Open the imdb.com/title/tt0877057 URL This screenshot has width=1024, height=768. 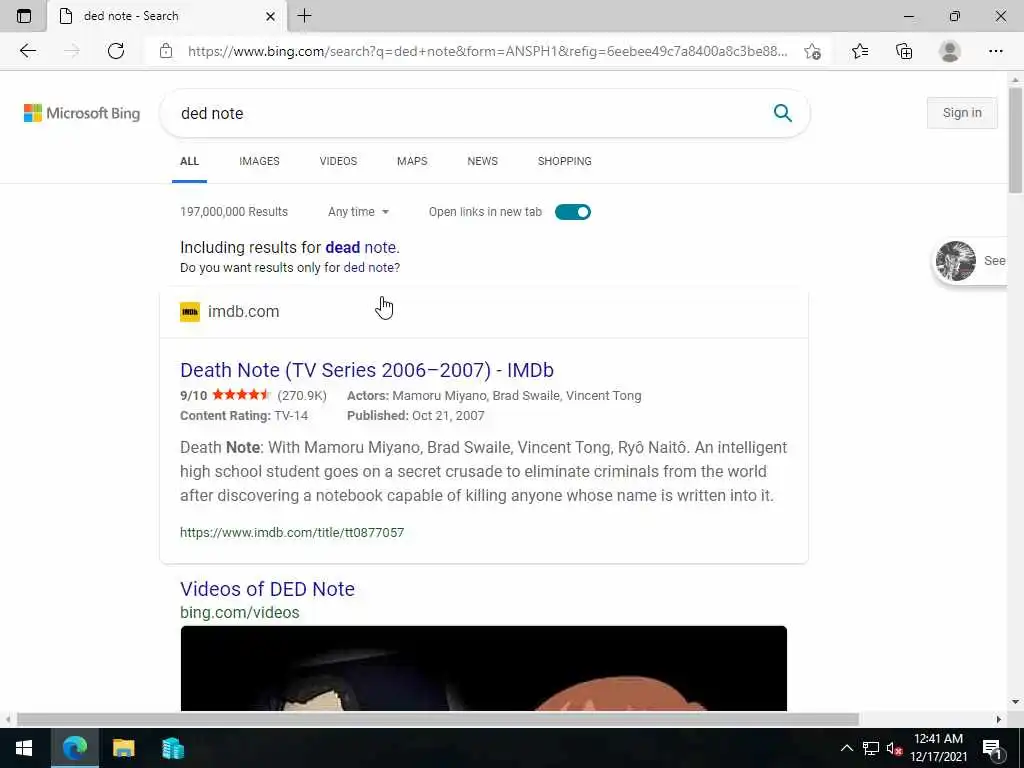point(292,532)
